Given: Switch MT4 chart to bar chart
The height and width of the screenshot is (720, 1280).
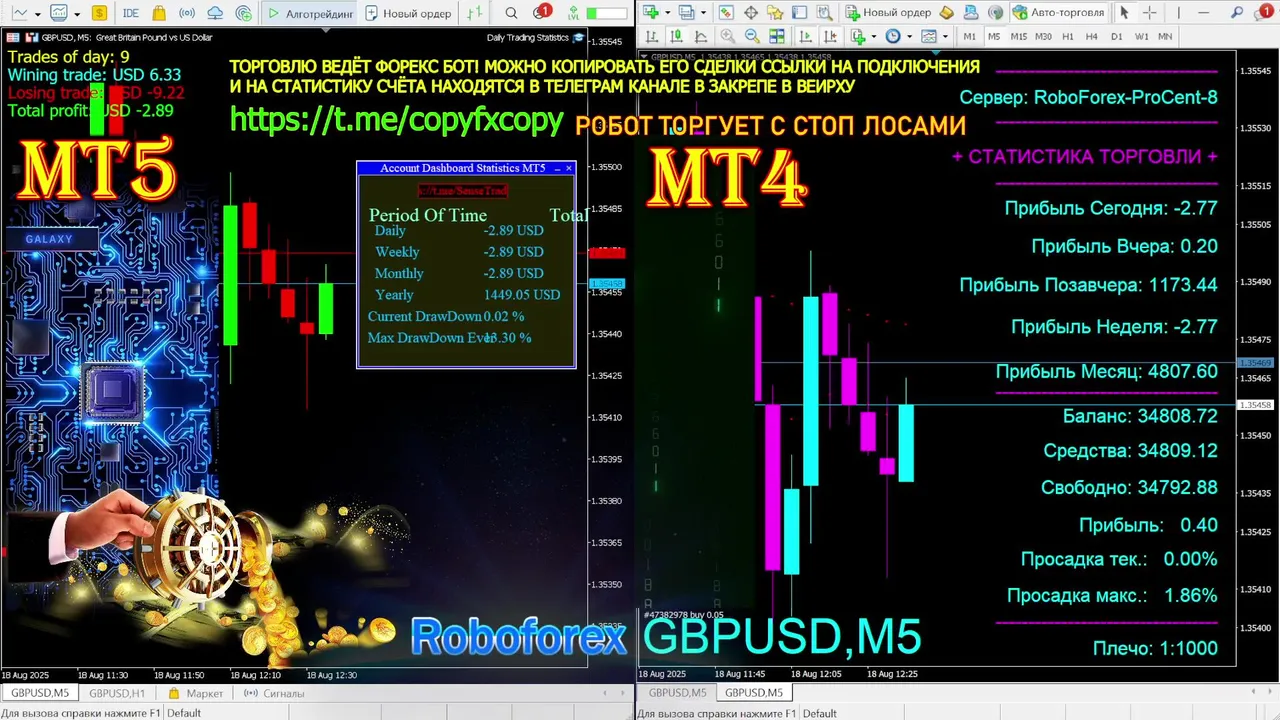Looking at the screenshot, I should coord(651,36).
